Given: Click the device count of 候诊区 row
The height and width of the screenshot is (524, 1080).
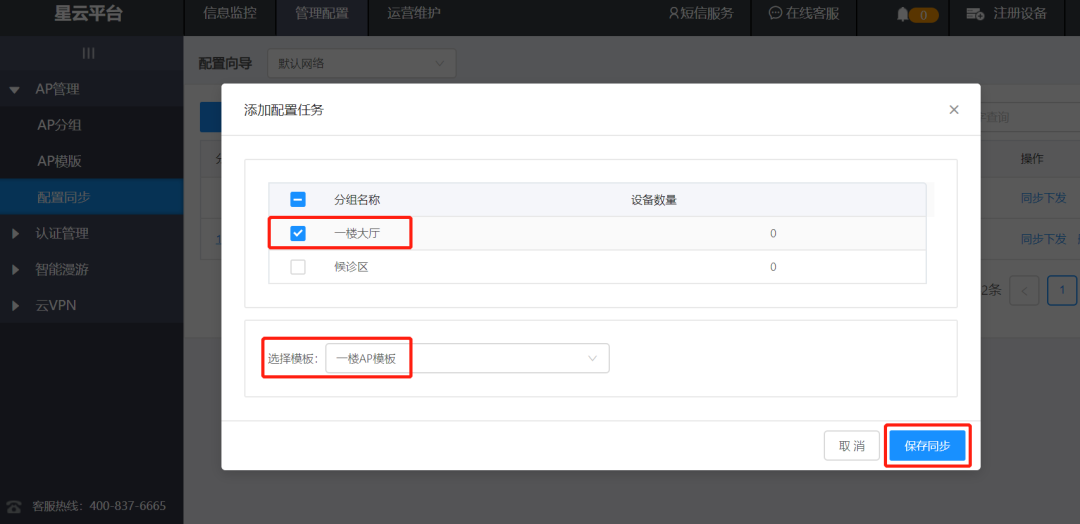Looking at the screenshot, I should click(x=773, y=267).
